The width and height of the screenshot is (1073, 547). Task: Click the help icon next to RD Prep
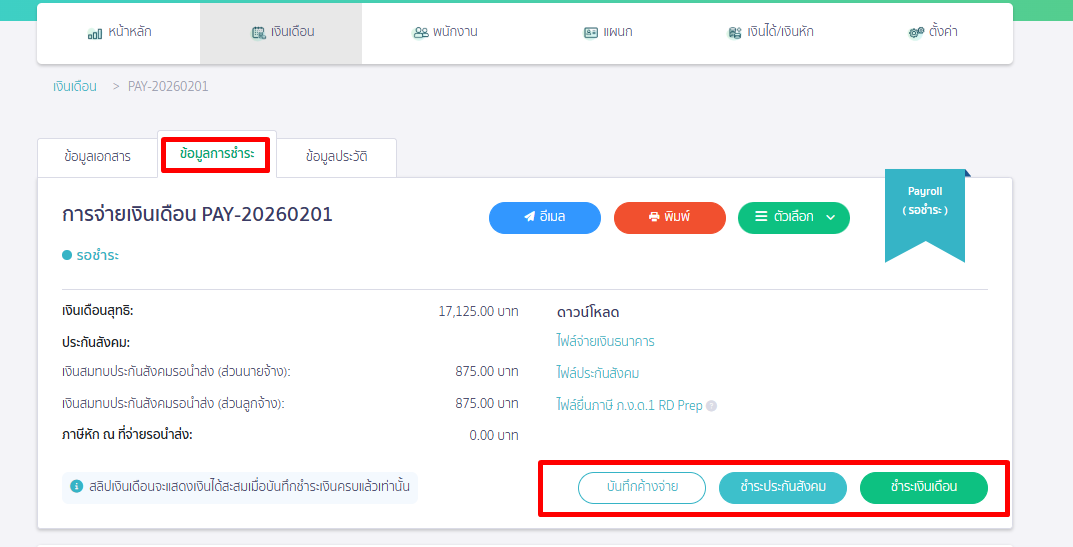click(x=712, y=406)
